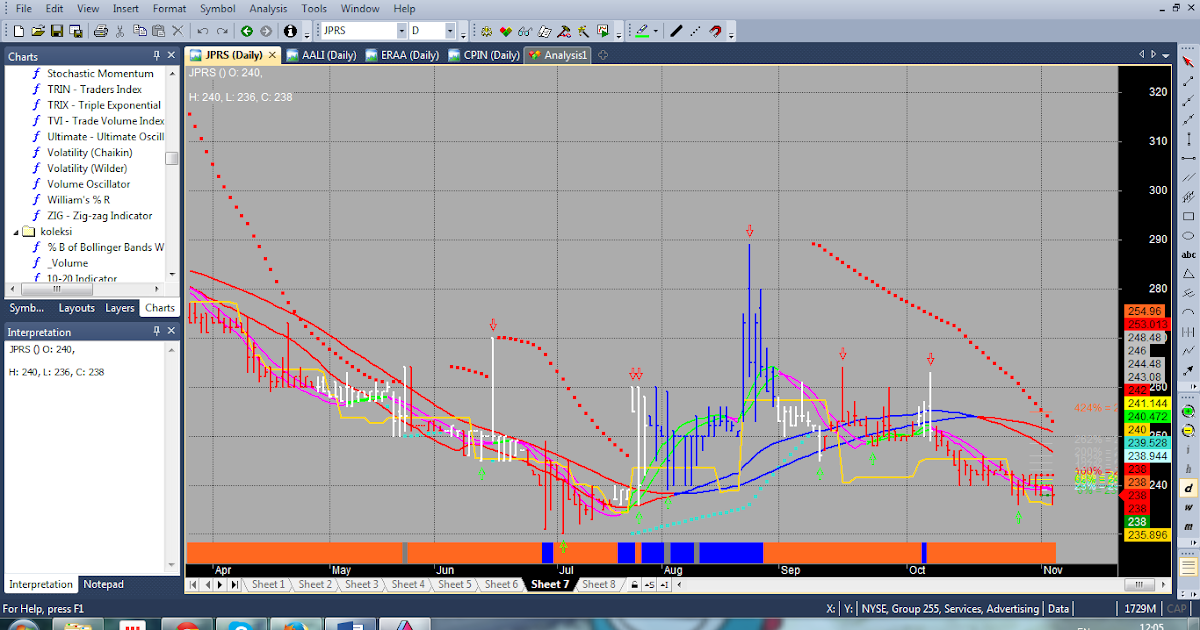
Task: Select the line color pencil icon
Action: point(642,31)
